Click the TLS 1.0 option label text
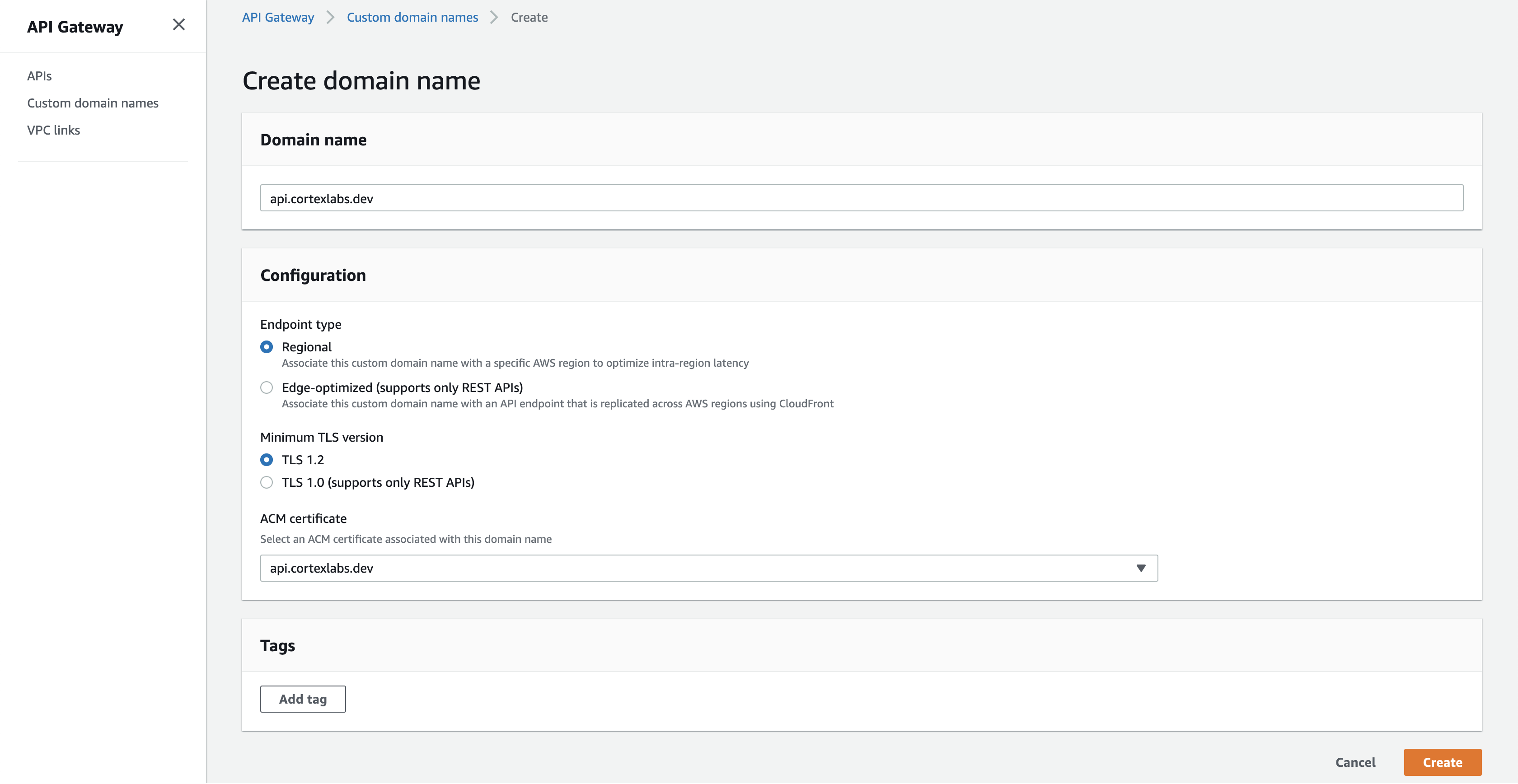The width and height of the screenshot is (1518, 784). 378,482
